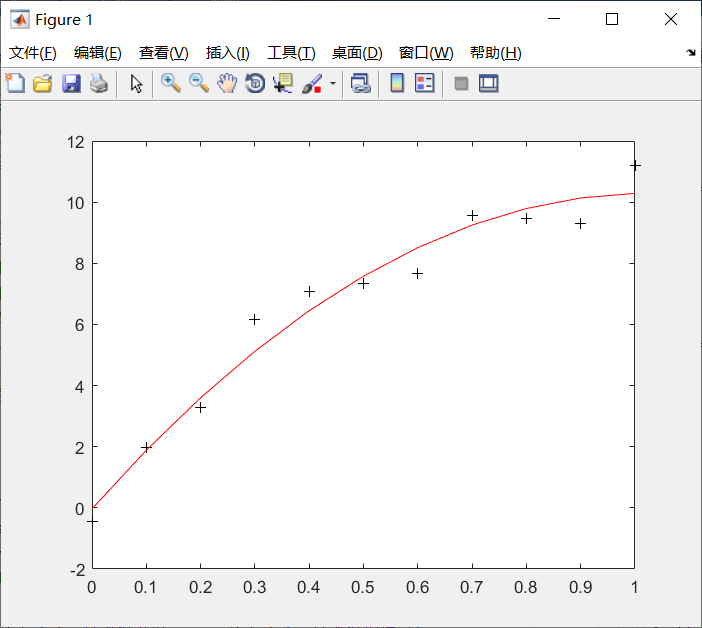Click the Hide Plot Tools icon
This screenshot has width=702, height=628.
click(461, 83)
